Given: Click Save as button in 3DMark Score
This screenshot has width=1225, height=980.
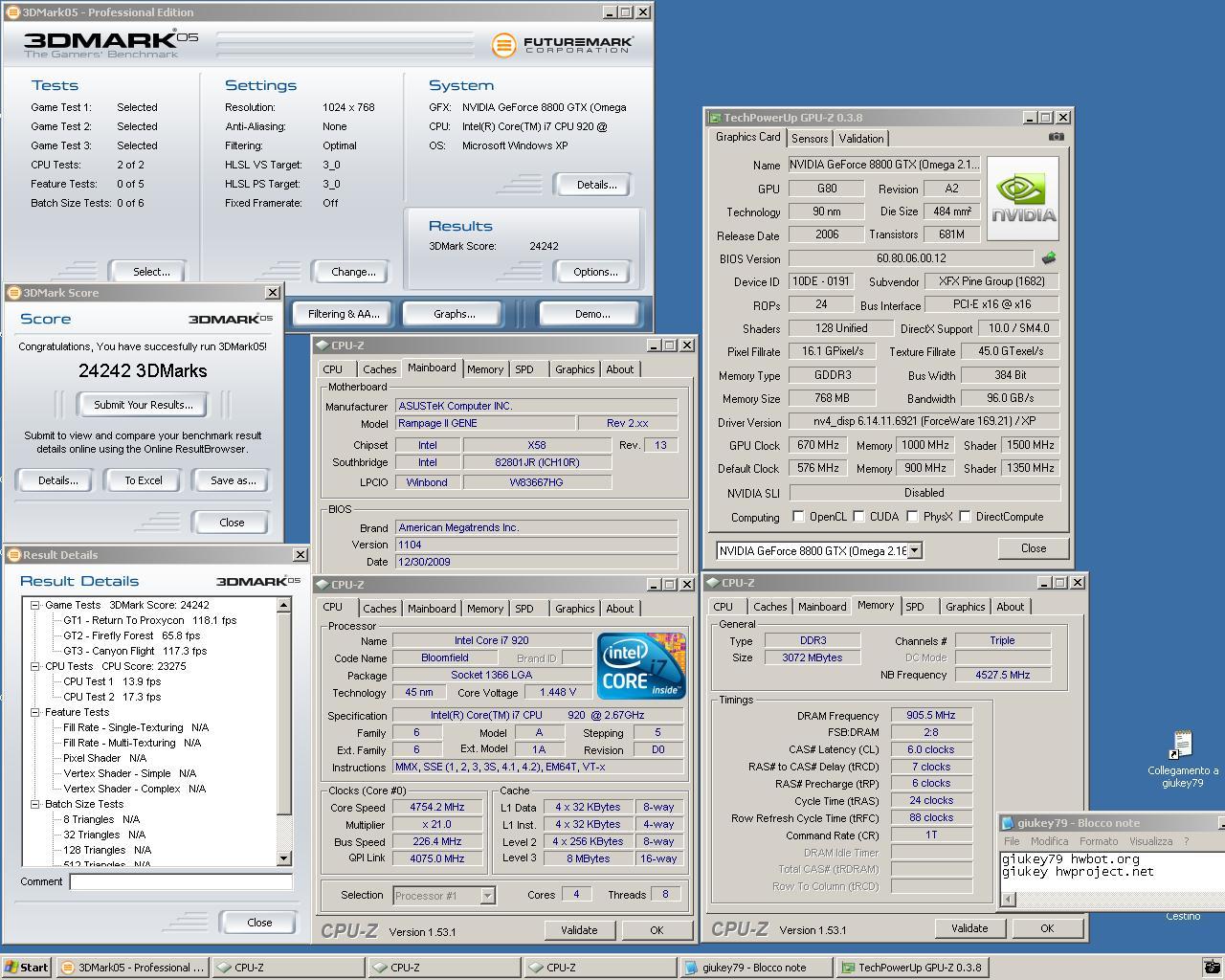Looking at the screenshot, I should coord(233,480).
